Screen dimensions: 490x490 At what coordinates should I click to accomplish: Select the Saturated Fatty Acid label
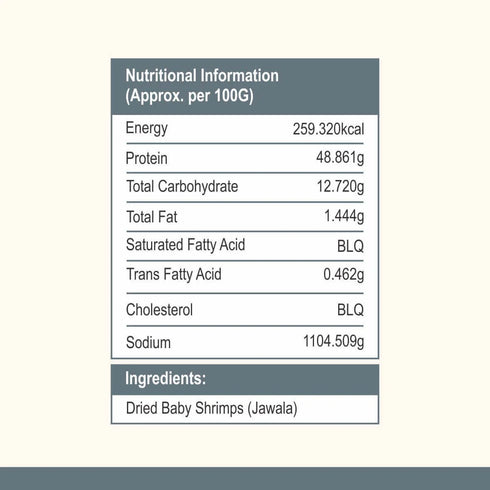point(186,245)
